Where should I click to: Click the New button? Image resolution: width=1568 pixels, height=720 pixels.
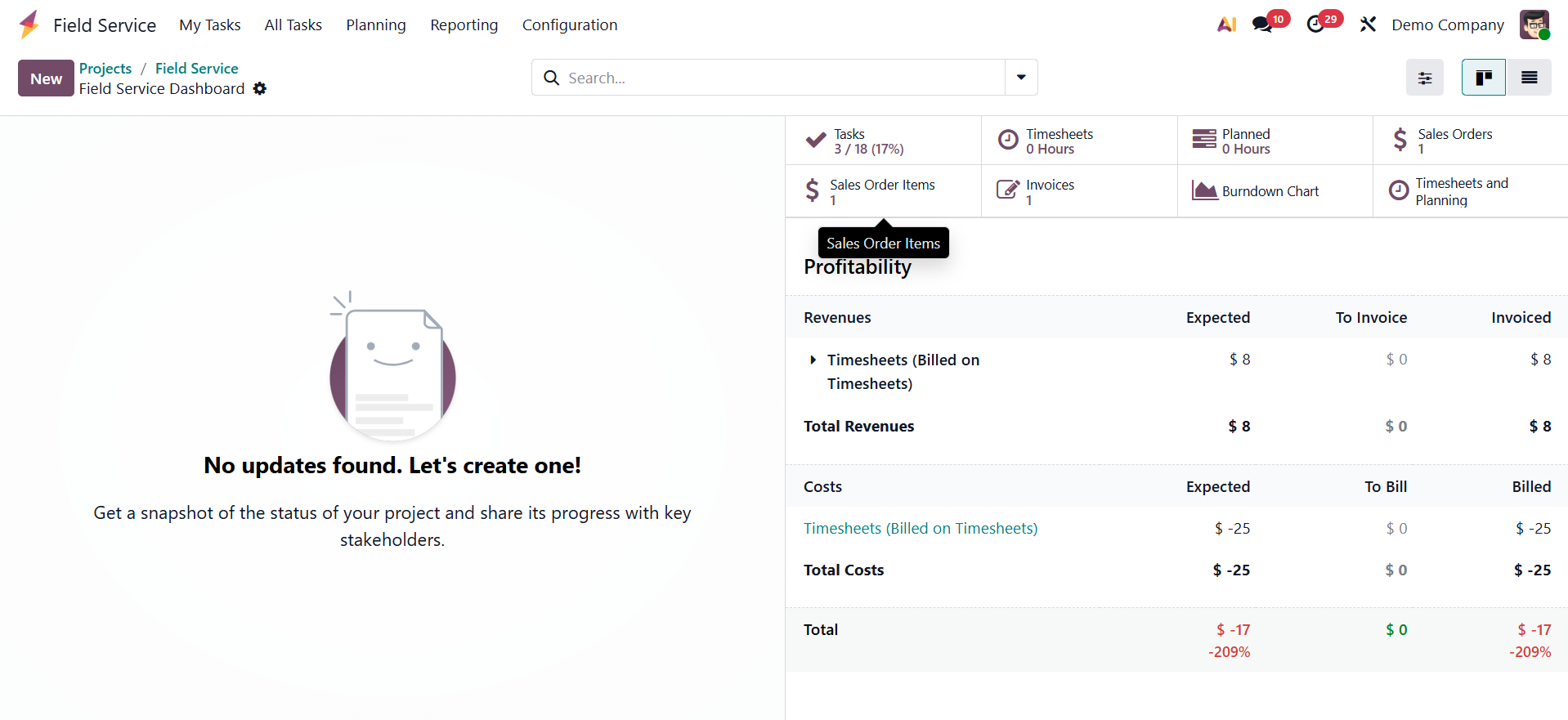[46, 78]
